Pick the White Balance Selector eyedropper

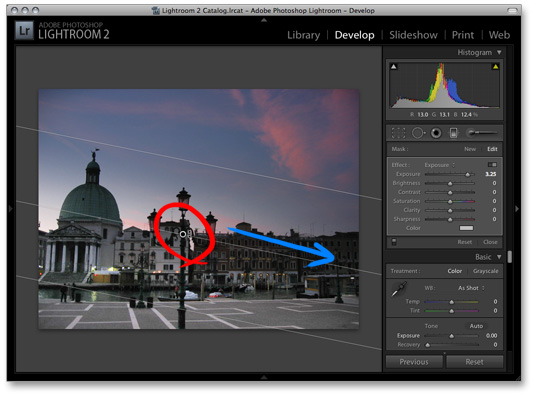tap(398, 289)
